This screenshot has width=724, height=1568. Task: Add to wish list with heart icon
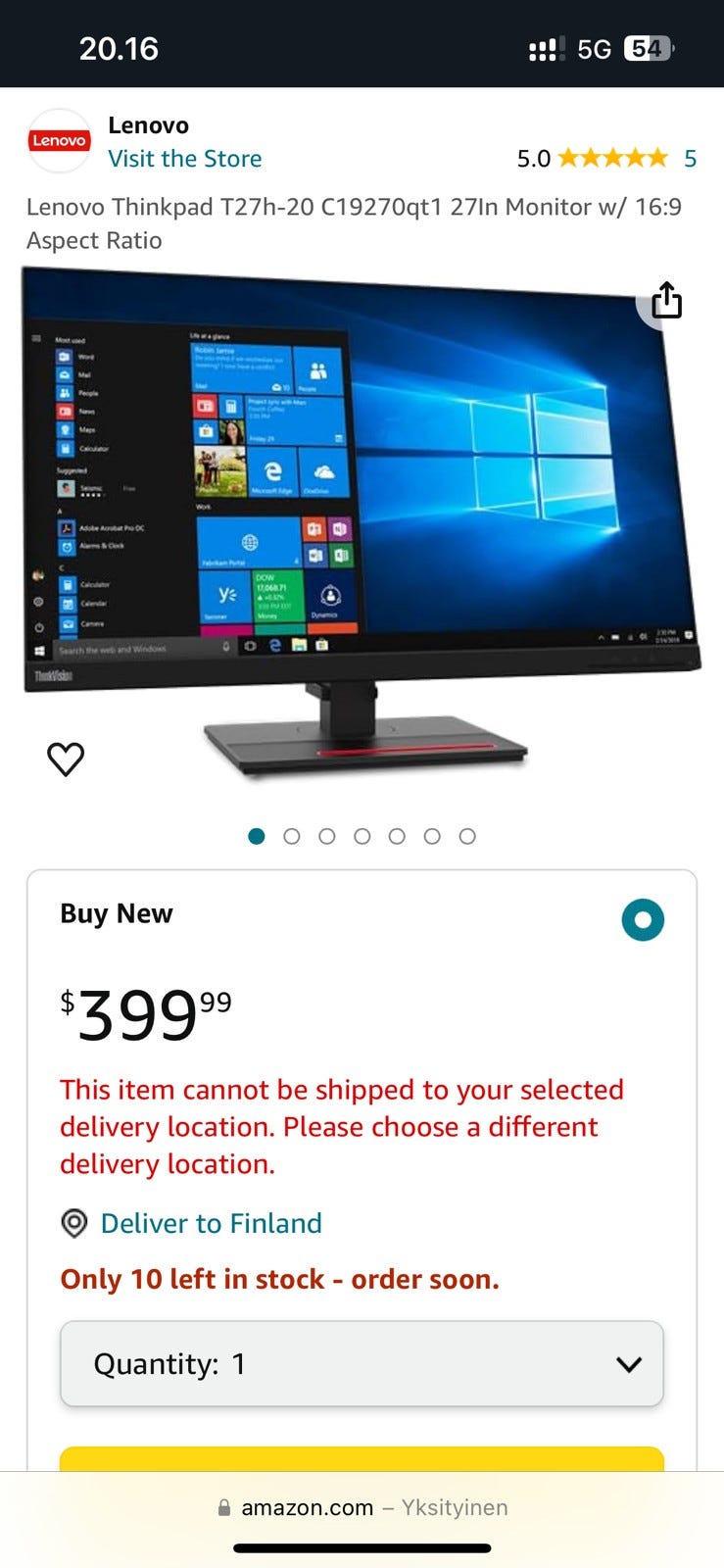(x=66, y=759)
